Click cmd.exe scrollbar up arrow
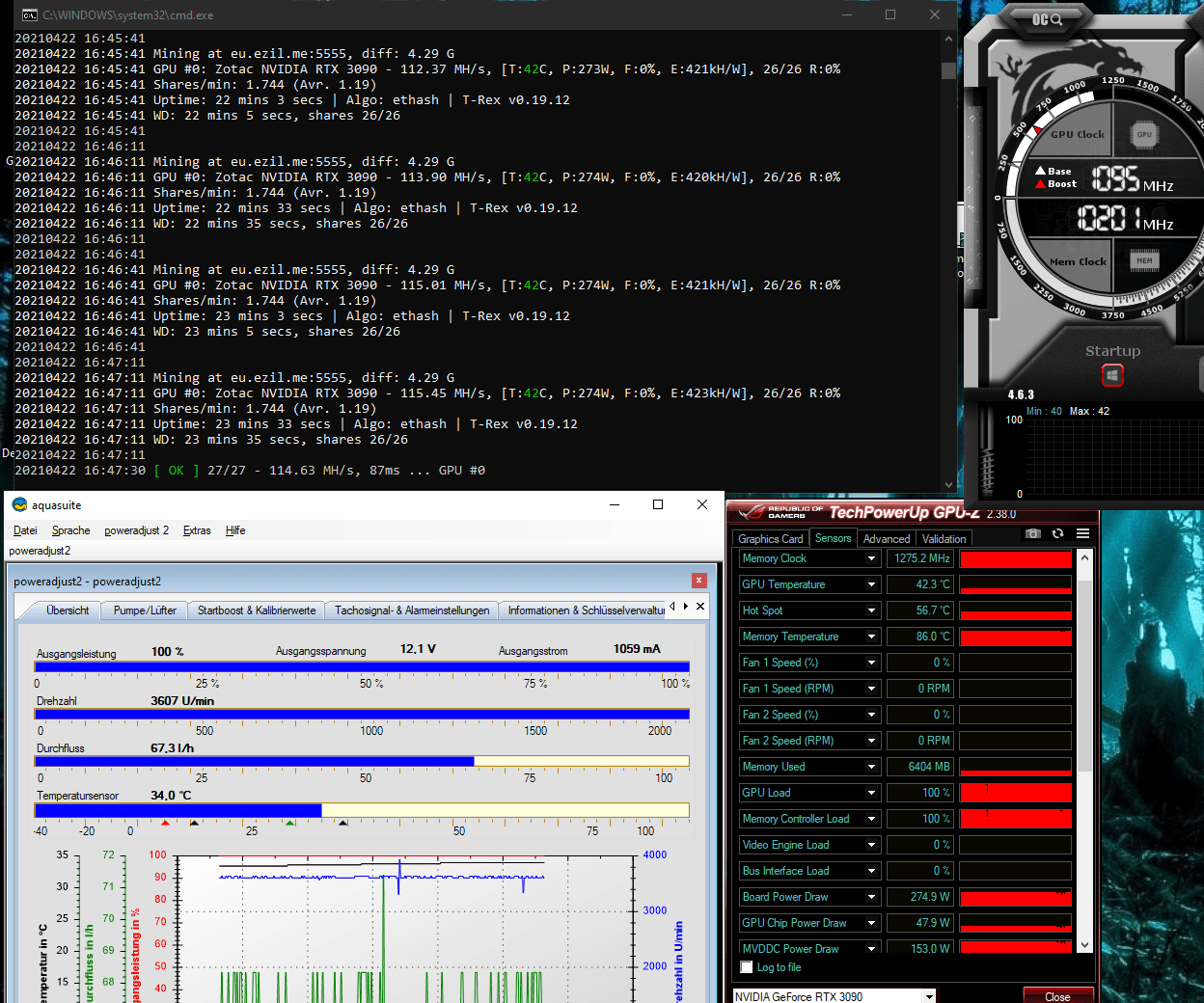The height and width of the screenshot is (1003, 1204). (x=948, y=39)
